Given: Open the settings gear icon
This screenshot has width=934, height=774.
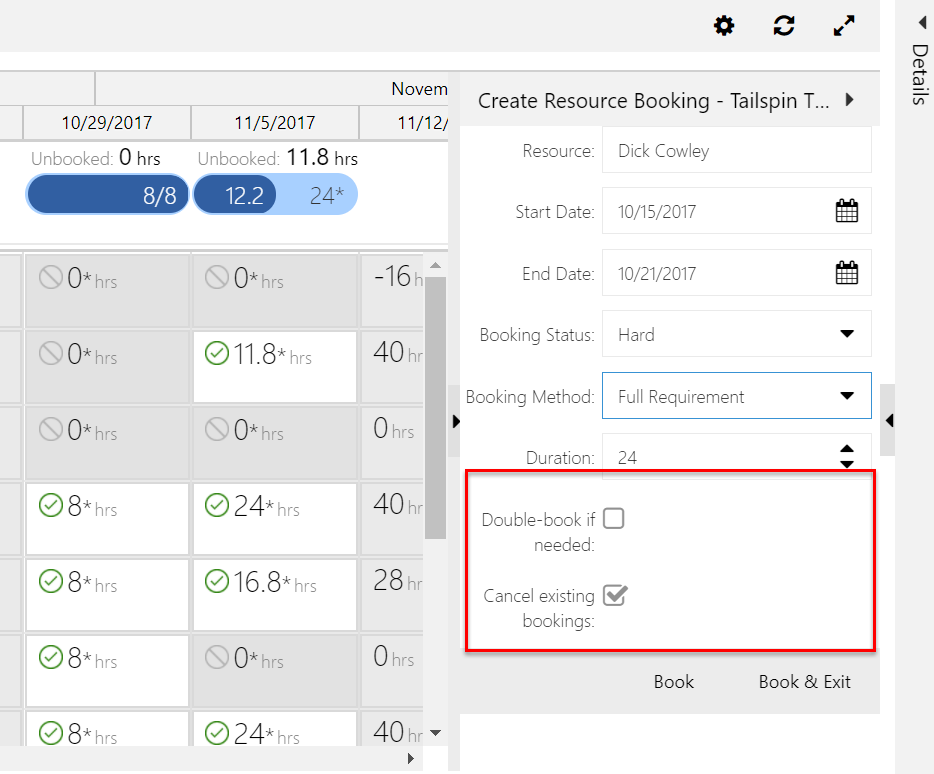Looking at the screenshot, I should click(x=724, y=26).
